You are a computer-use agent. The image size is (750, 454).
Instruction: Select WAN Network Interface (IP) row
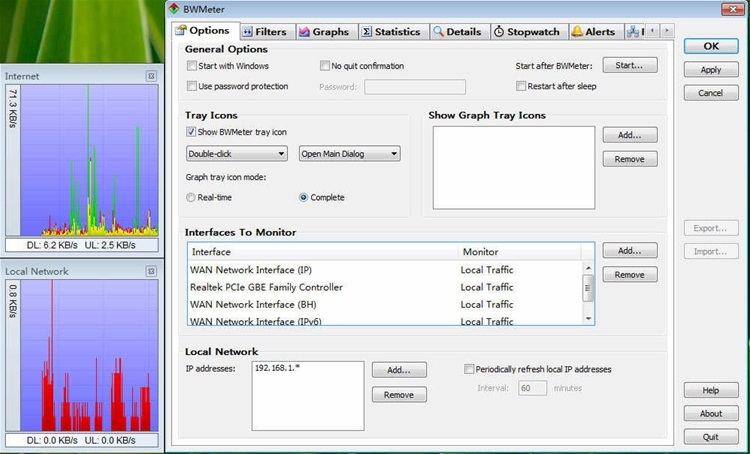[385, 270]
